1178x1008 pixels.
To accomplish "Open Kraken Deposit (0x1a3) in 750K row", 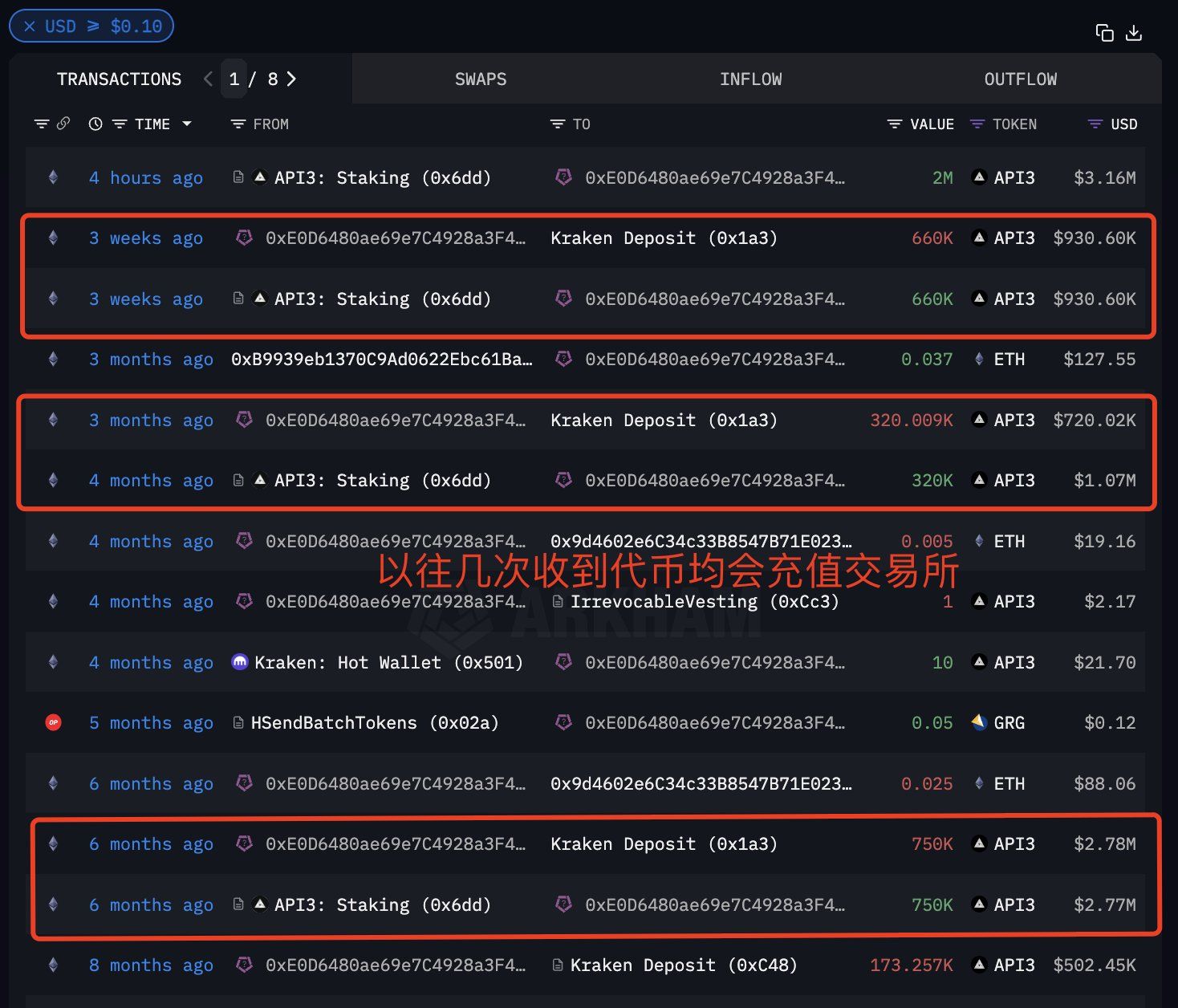I will coord(664,844).
